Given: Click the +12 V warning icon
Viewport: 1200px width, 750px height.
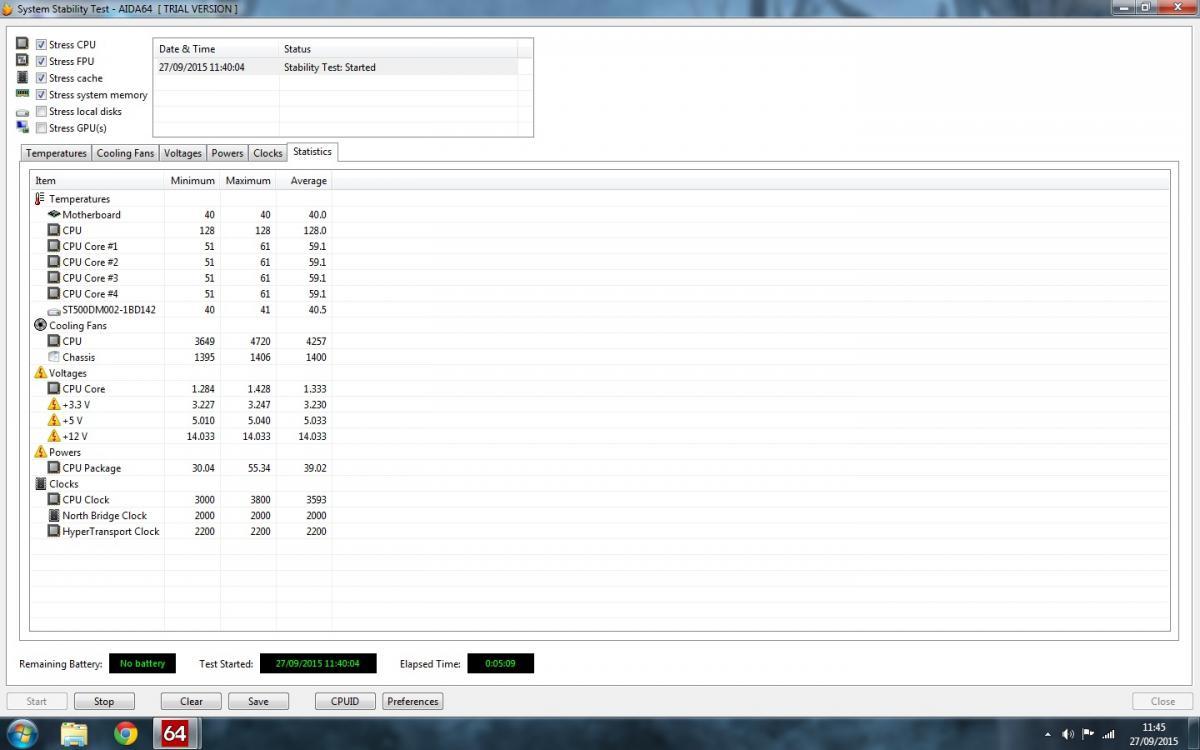Looking at the screenshot, I should (54, 436).
